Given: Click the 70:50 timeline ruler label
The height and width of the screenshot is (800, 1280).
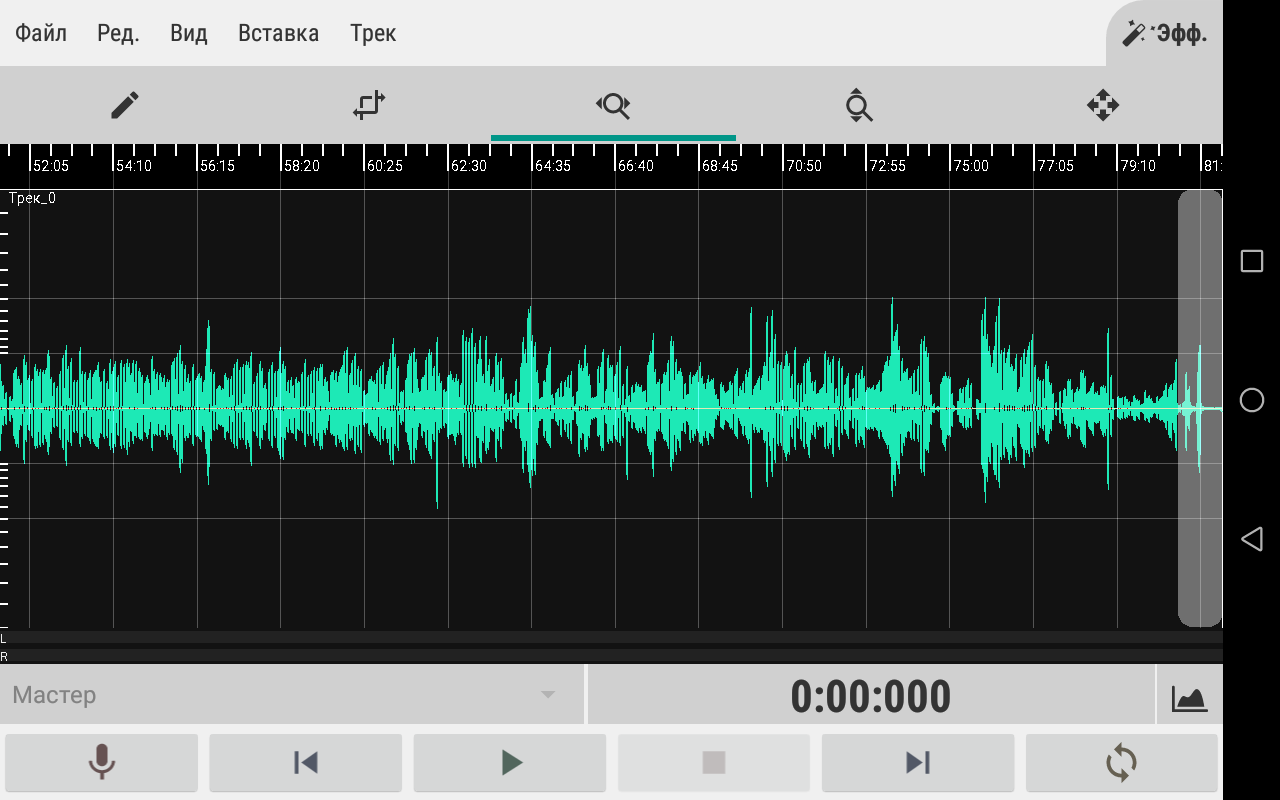Looking at the screenshot, I should tap(803, 166).
